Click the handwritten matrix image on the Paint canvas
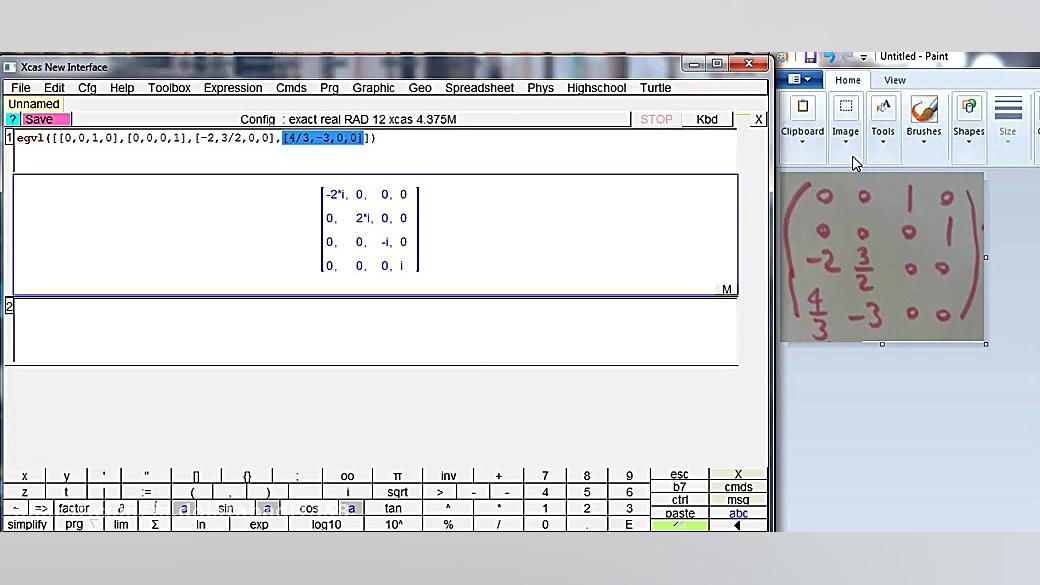1040x585 pixels. (x=882, y=257)
